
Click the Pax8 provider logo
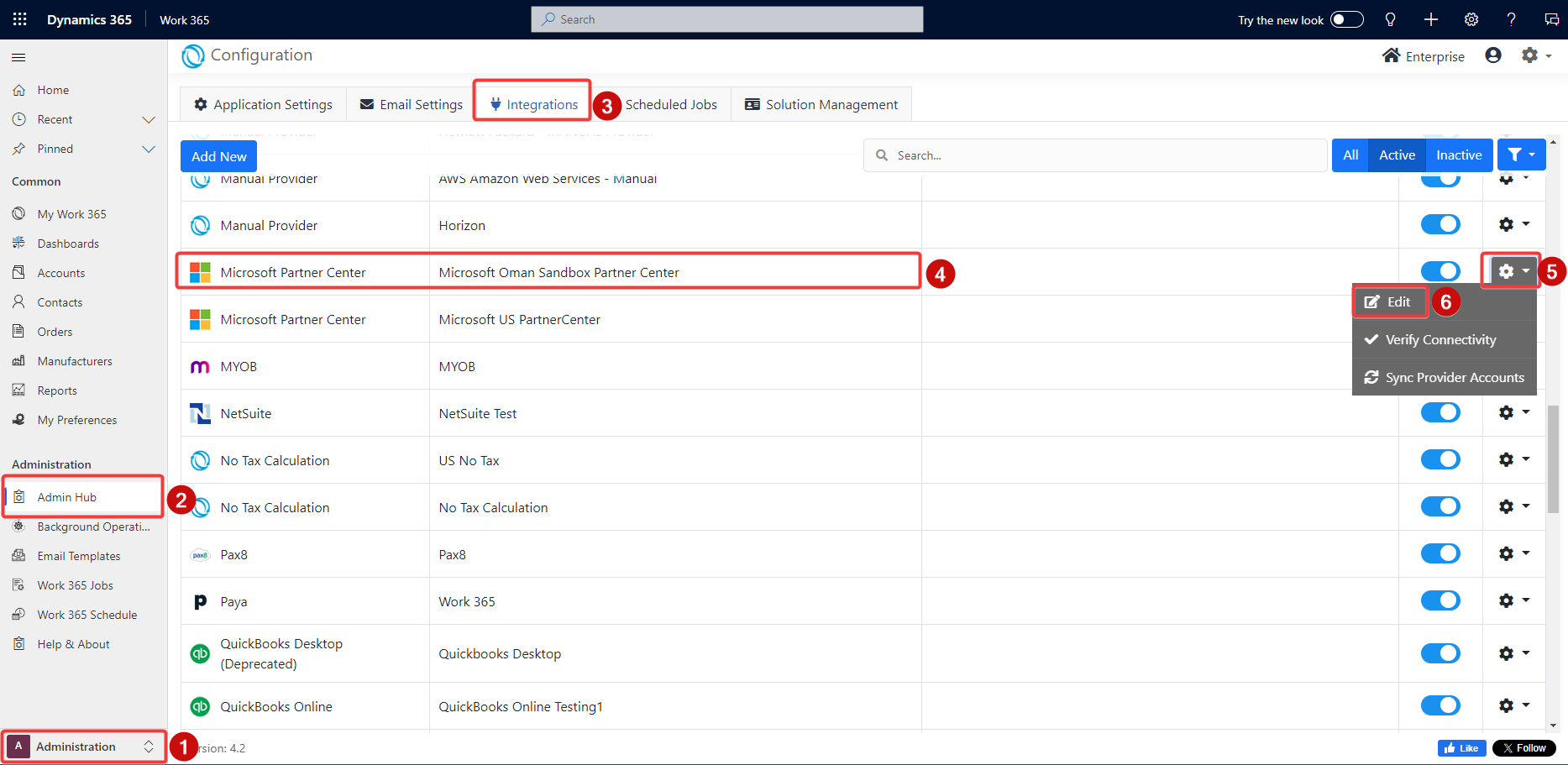(x=200, y=555)
